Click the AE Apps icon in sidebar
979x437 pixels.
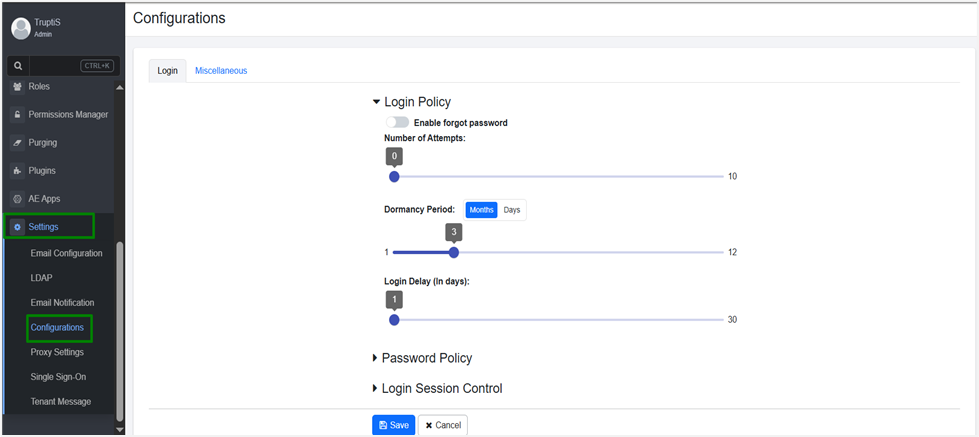[17, 199]
